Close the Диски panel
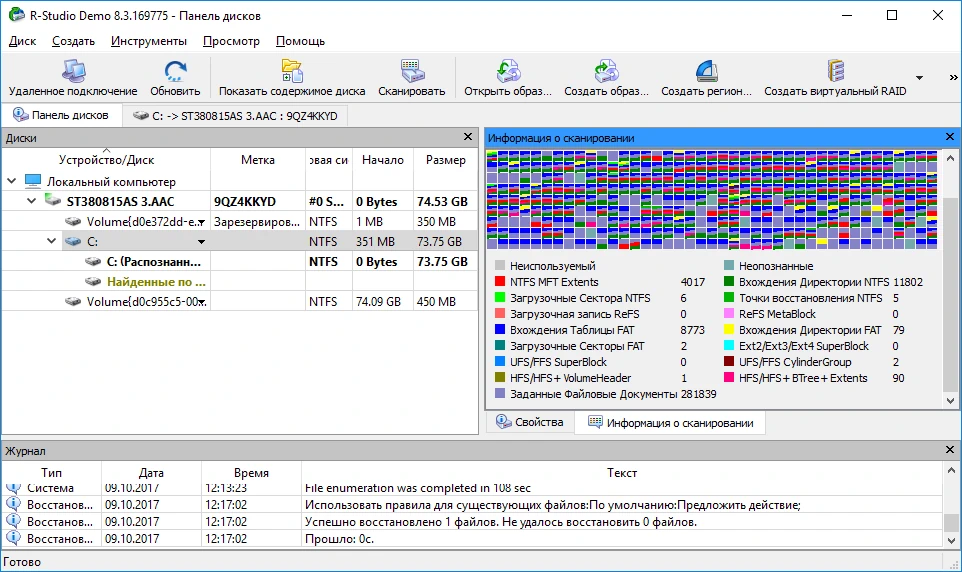 (468, 136)
